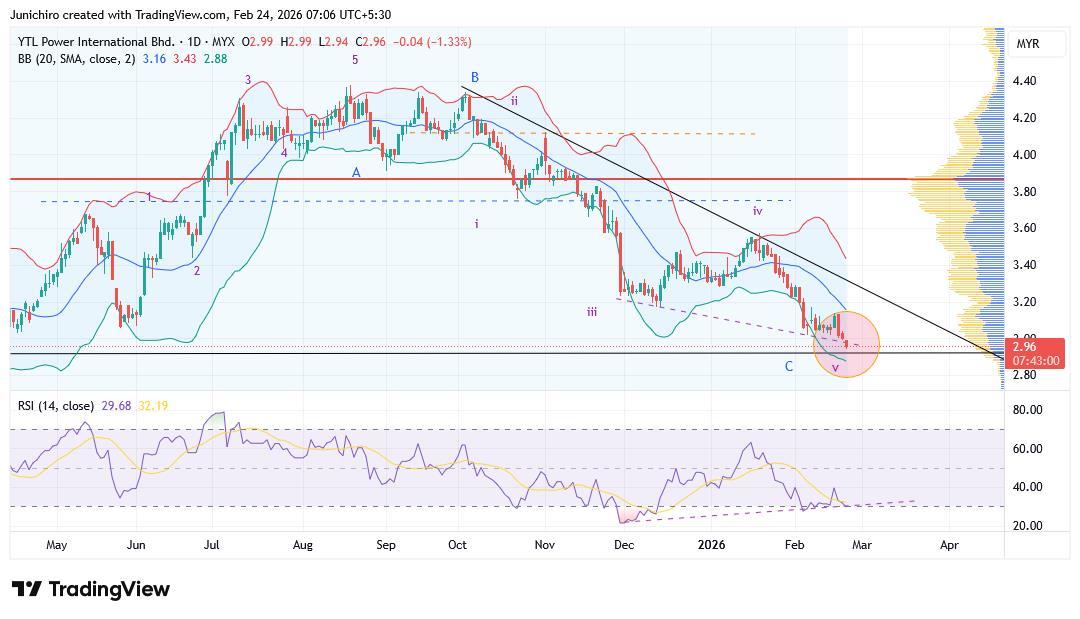
Task: Select the BB (20, SMA, close, 2) indicator legend
Action: point(76,59)
